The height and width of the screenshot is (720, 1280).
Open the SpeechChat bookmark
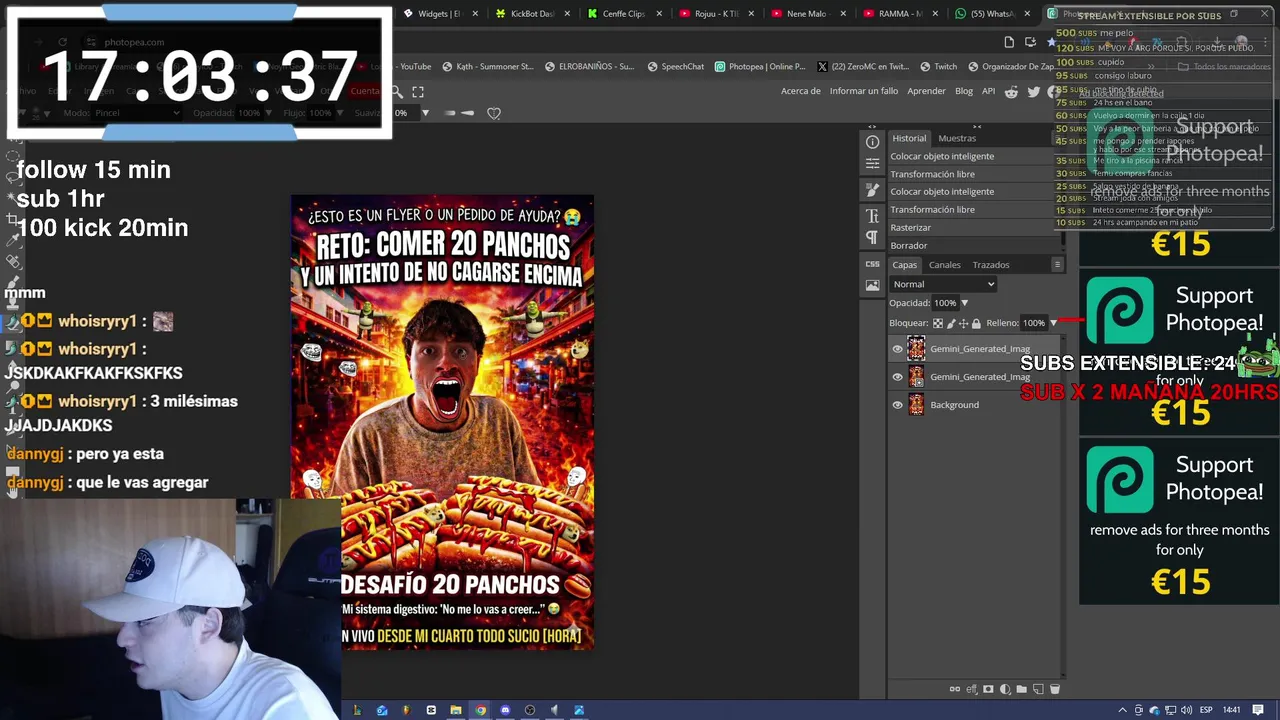tap(675, 67)
